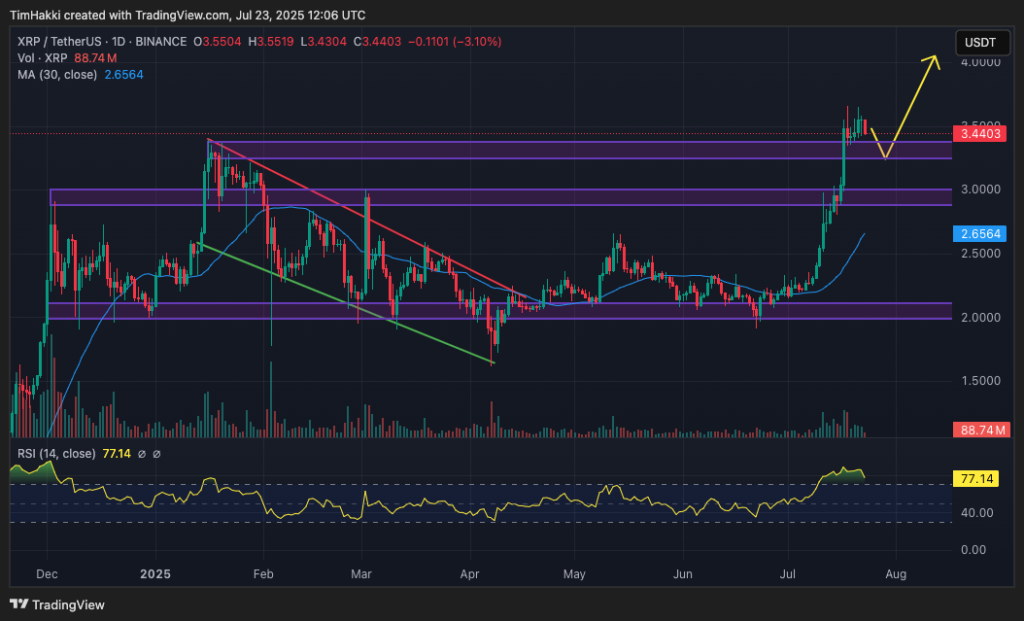This screenshot has height=621, width=1024.
Task: Click the Vol · XRP volume legend
Action: pos(38,57)
